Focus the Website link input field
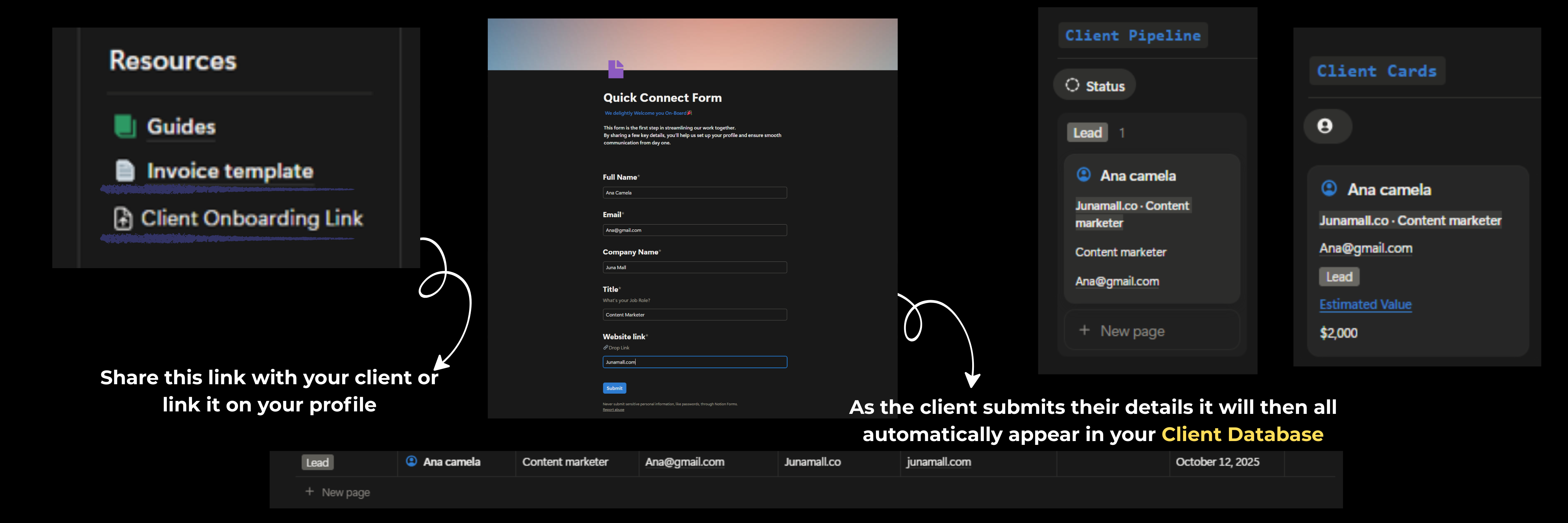The height and width of the screenshot is (523, 1568). [x=694, y=362]
